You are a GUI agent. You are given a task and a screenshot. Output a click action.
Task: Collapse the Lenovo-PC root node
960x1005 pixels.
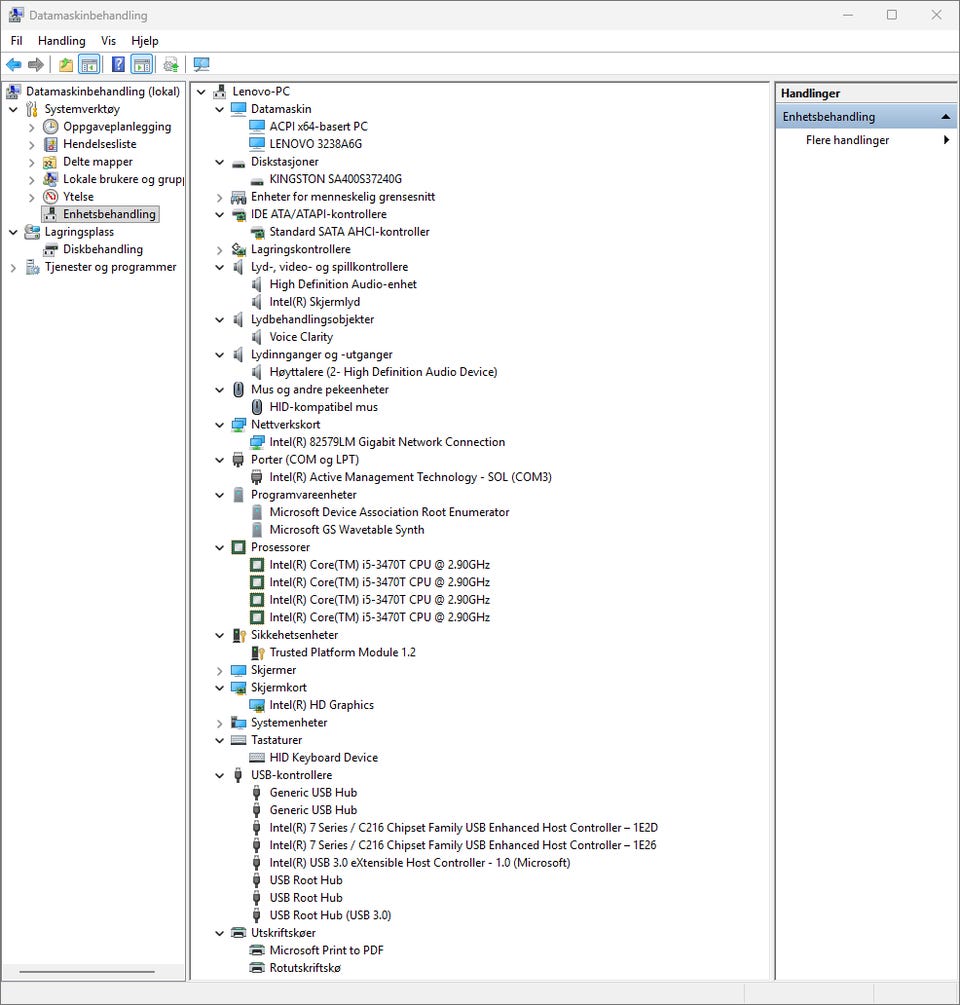[201, 92]
